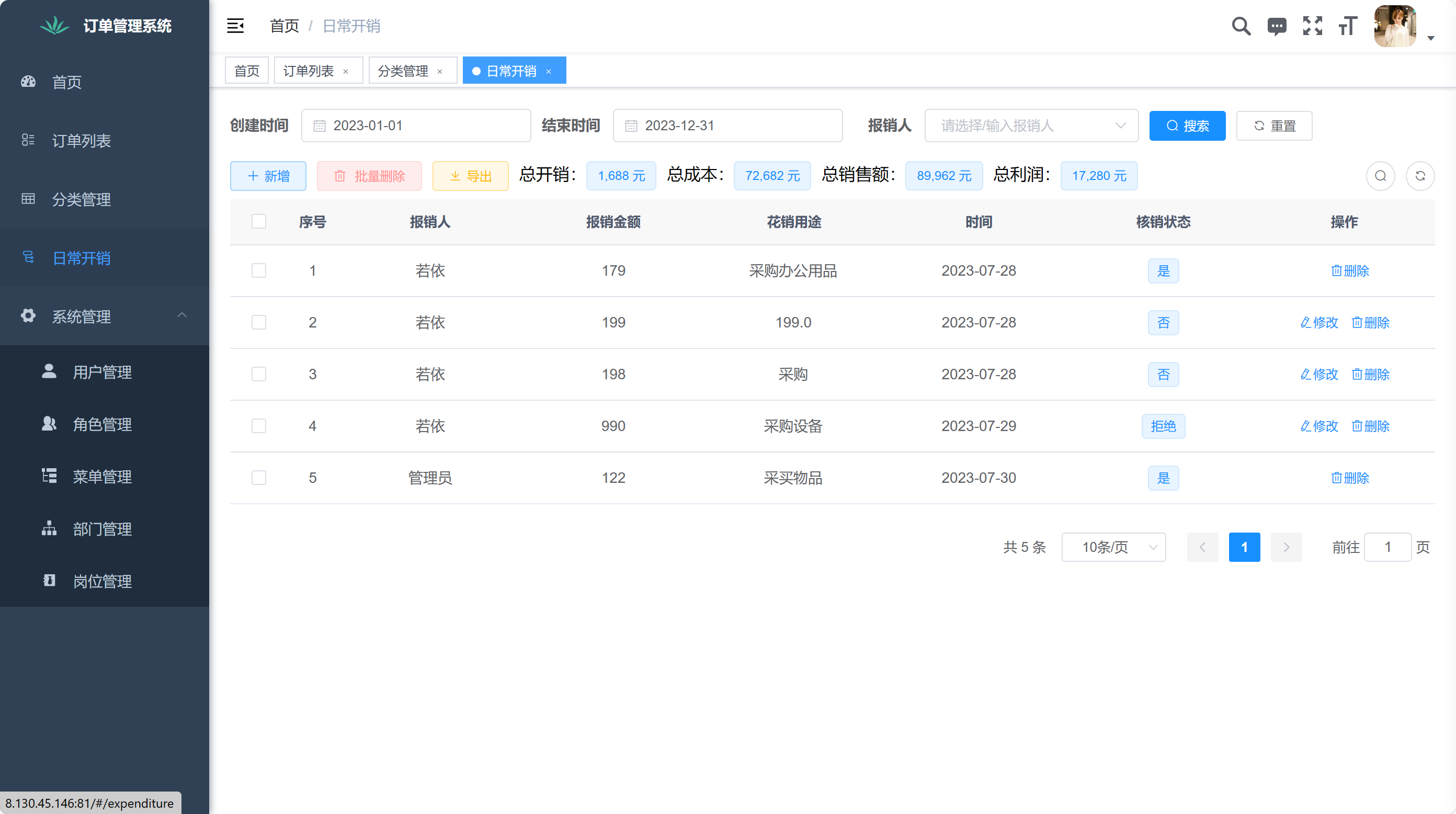Close the 订单列表 tab

[345, 71]
